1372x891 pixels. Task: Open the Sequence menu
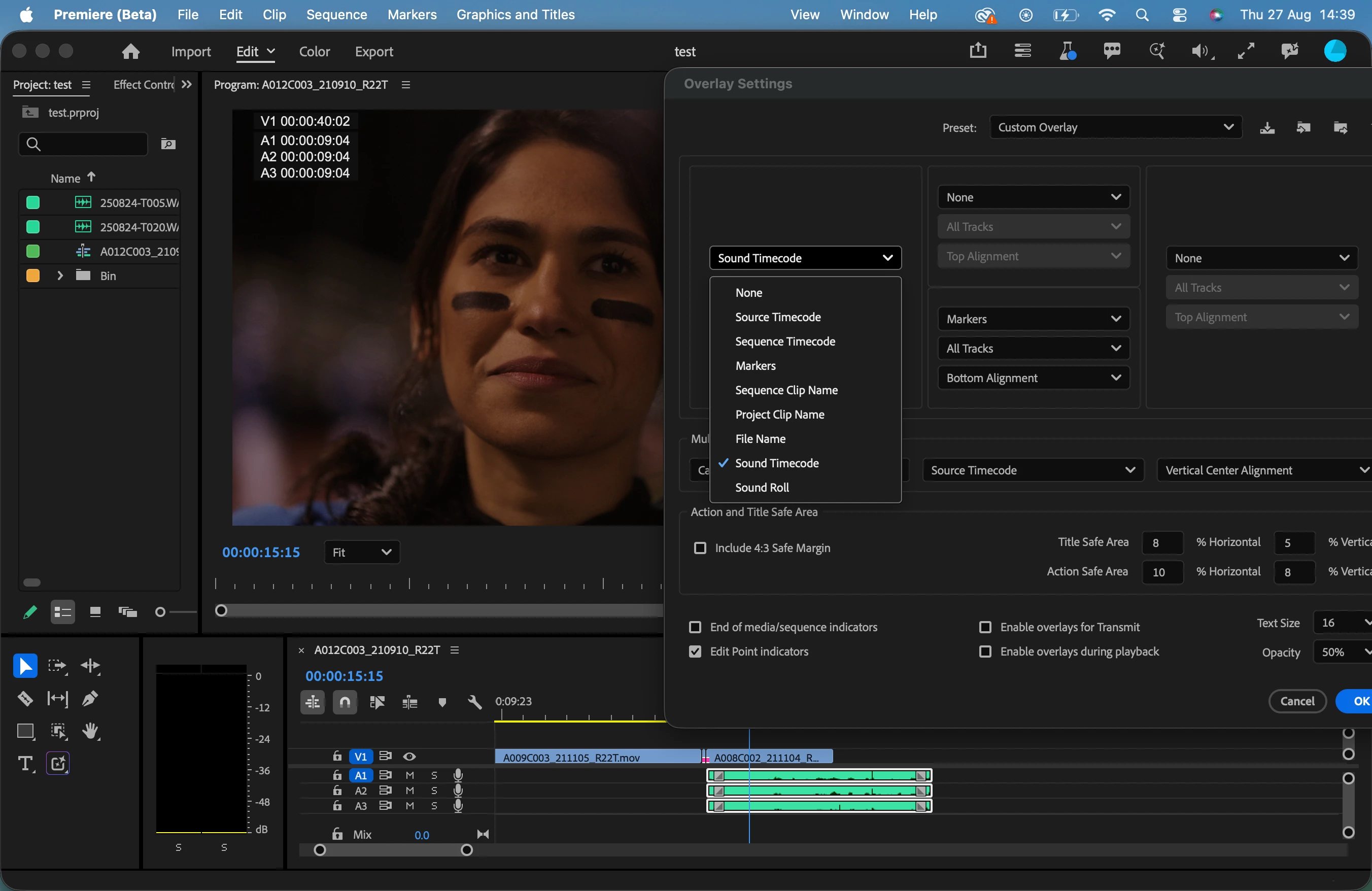coord(337,14)
